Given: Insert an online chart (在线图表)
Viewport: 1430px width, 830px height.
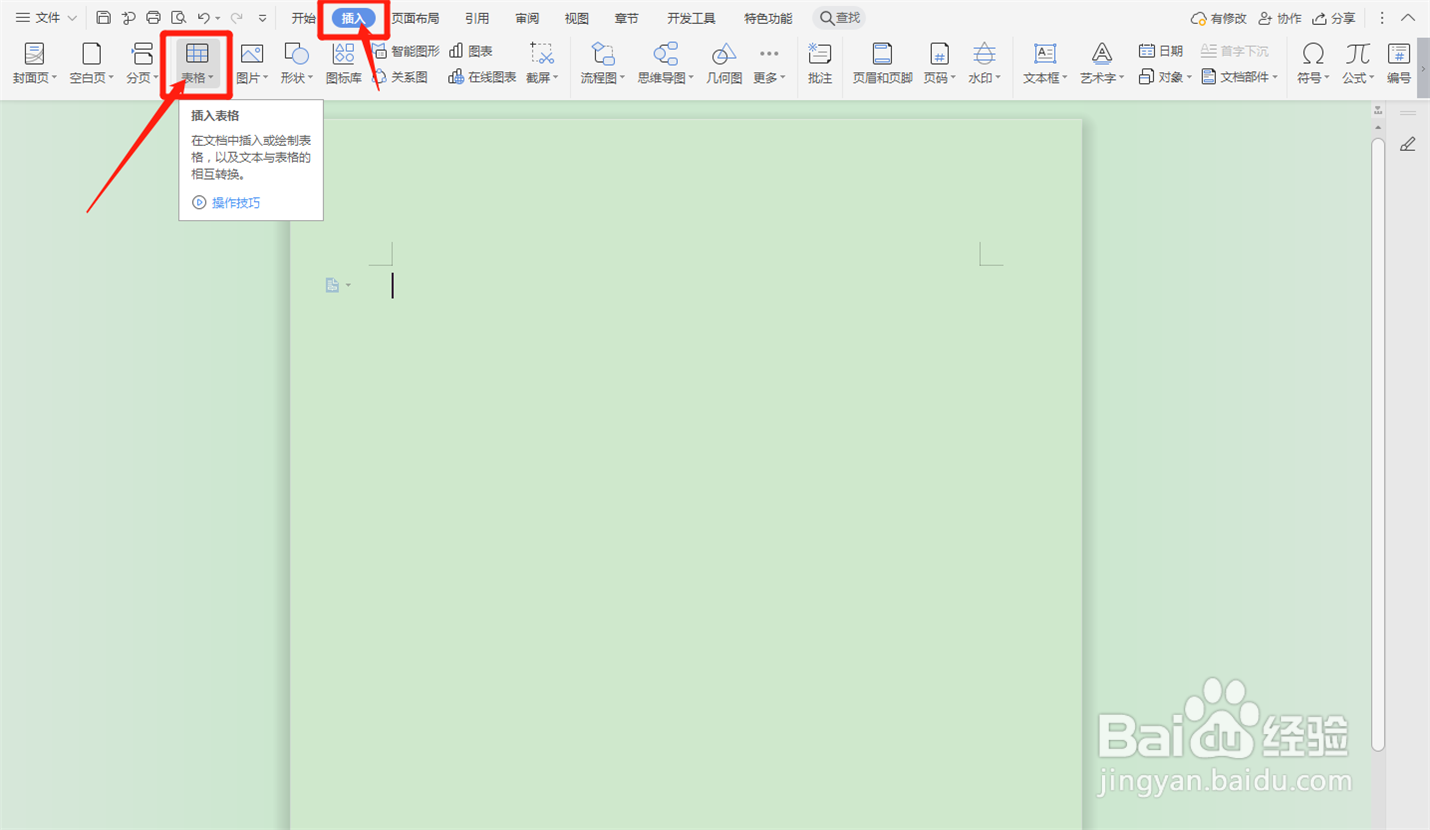Looking at the screenshot, I should click(482, 77).
